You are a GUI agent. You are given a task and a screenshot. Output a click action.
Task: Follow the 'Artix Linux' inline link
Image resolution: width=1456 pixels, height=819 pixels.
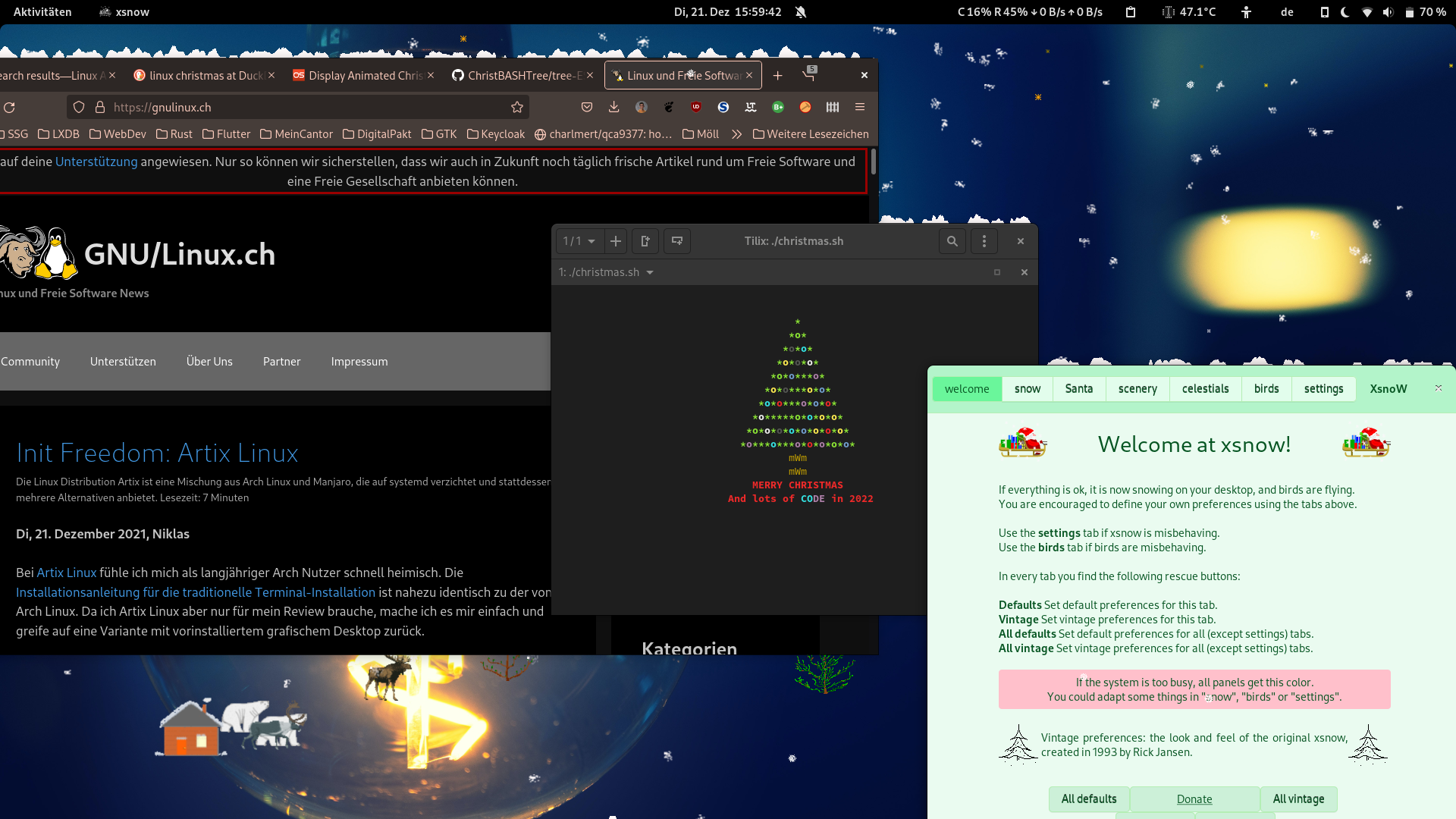pos(67,573)
